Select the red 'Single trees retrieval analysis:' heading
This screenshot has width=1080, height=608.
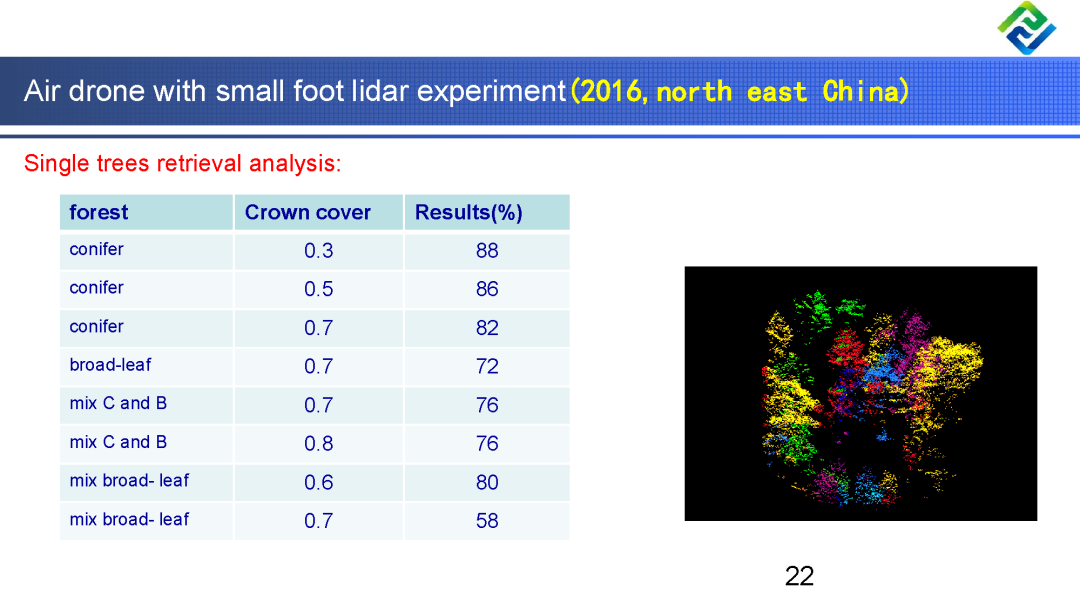tap(183, 163)
